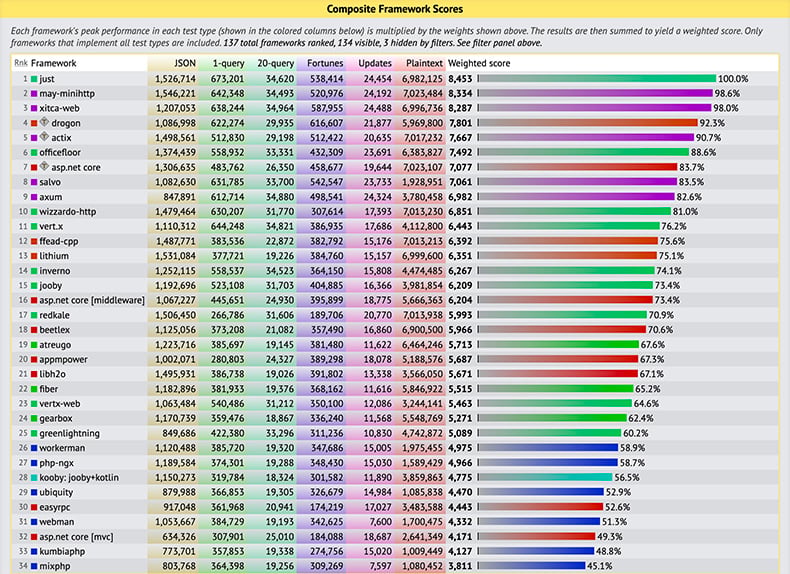Open the asp.net core [middleware] link

pyautogui.click(x=92, y=300)
